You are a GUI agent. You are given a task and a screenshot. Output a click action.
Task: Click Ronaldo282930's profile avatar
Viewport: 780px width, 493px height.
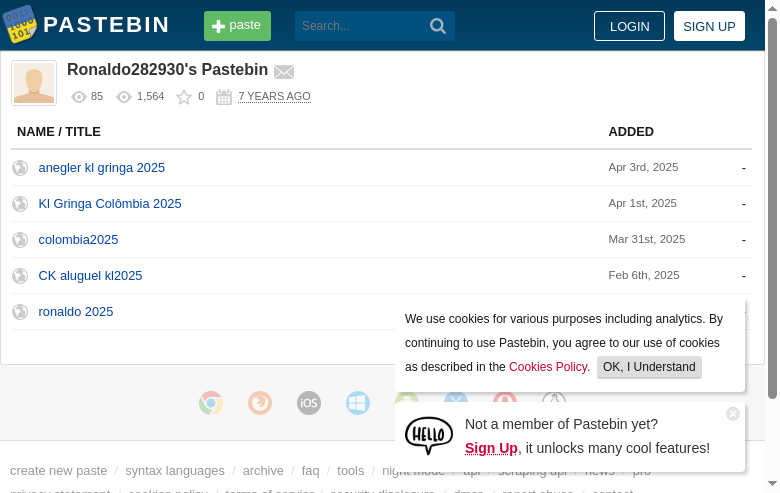coord(34,83)
